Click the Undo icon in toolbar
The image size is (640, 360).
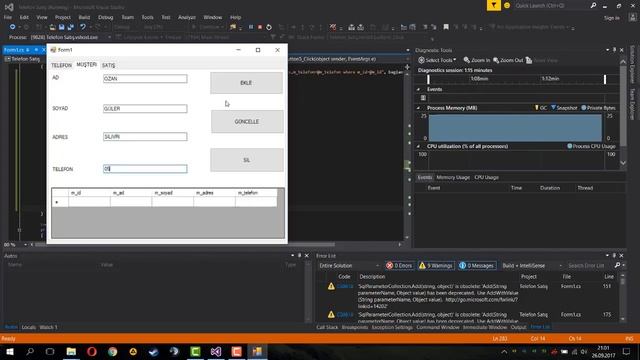[82, 27]
